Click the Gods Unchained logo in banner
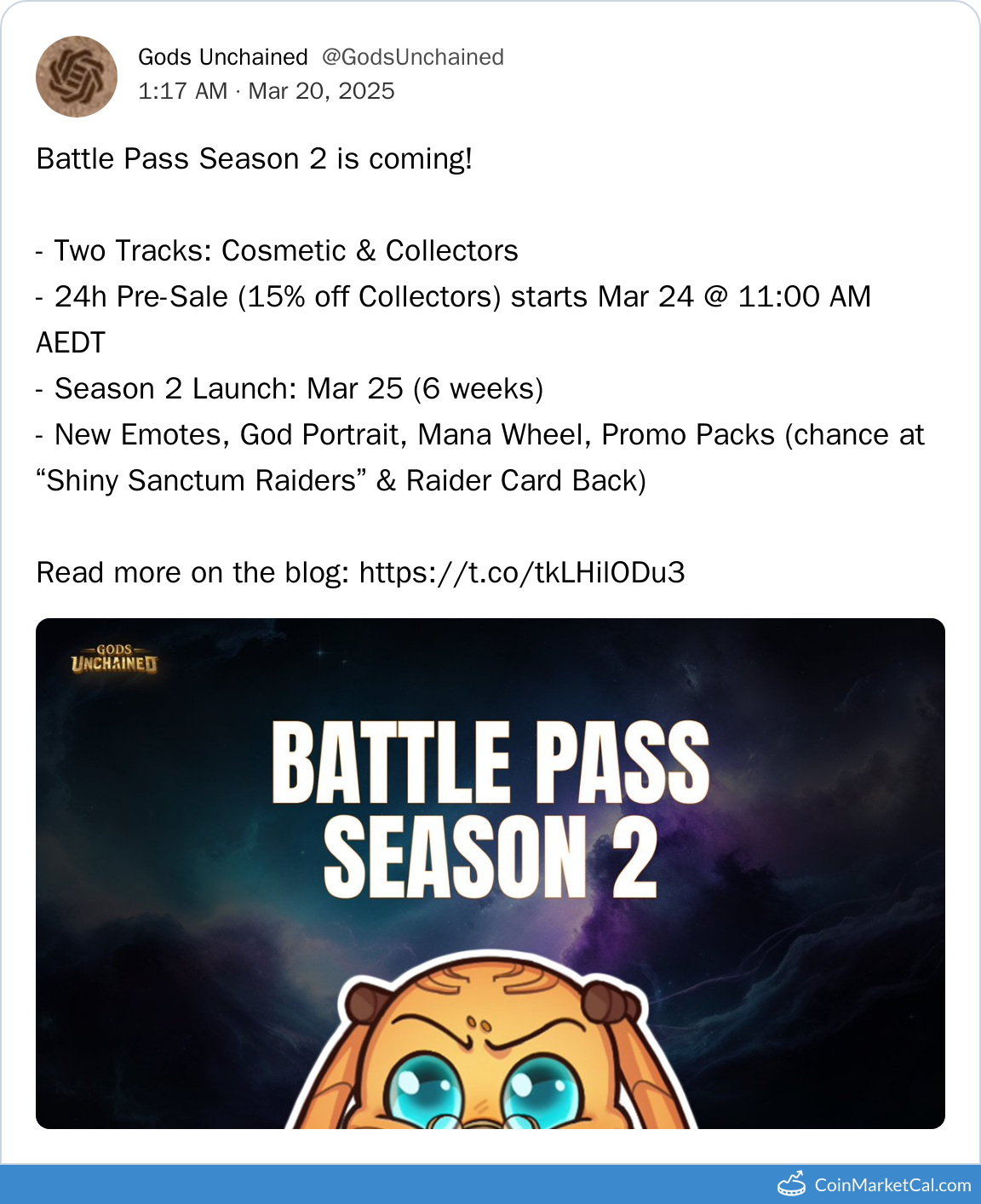Screen dimensions: 981x1204 (x=115, y=659)
